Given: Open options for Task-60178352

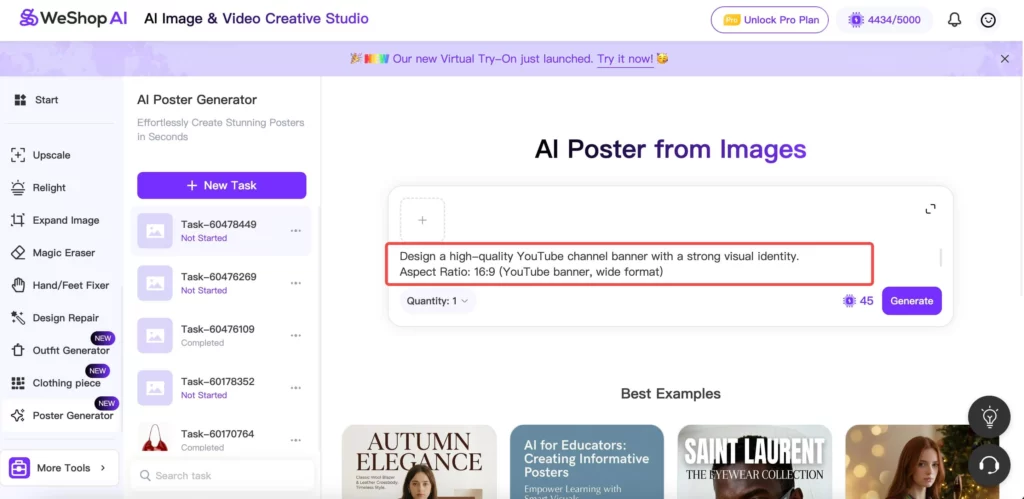Looking at the screenshot, I should click(x=296, y=387).
